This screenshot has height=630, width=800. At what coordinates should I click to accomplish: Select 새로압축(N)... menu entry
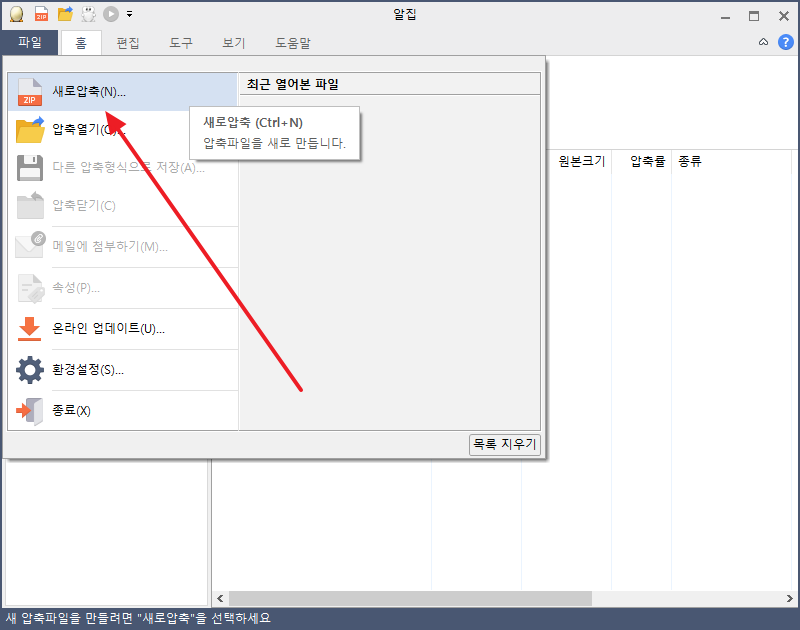click(x=122, y=92)
